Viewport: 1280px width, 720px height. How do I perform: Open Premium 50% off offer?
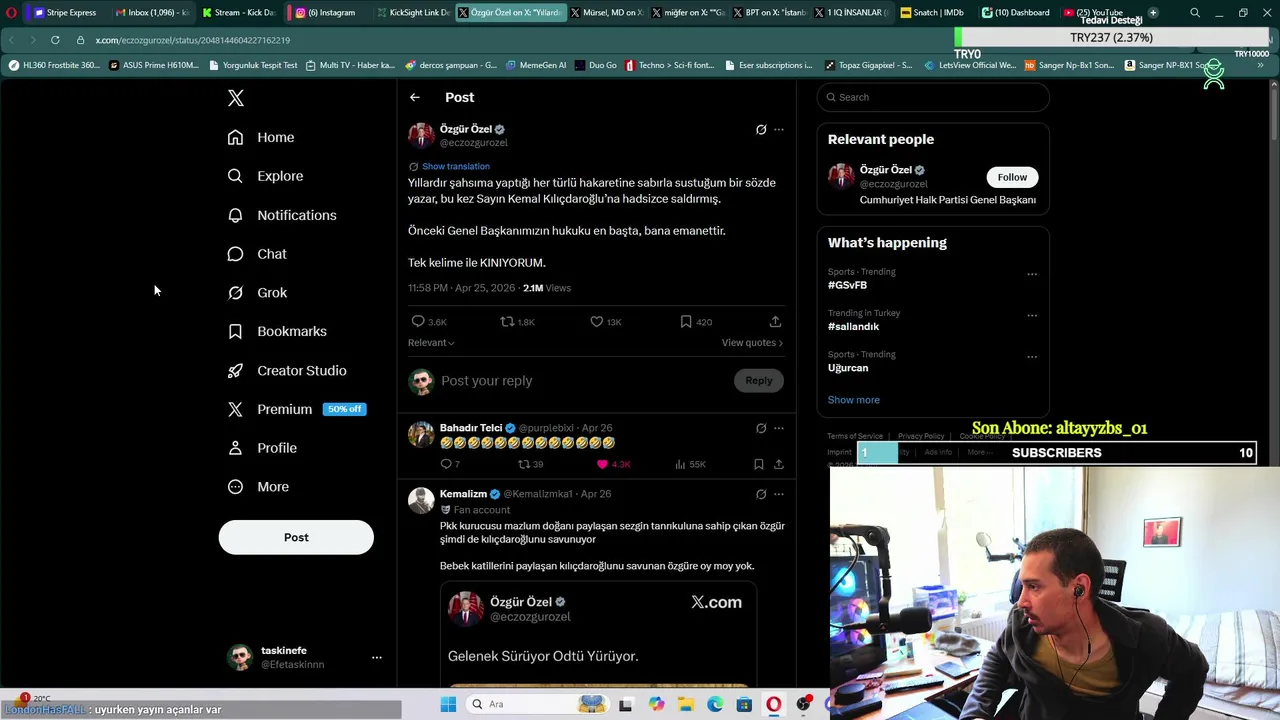(296, 409)
